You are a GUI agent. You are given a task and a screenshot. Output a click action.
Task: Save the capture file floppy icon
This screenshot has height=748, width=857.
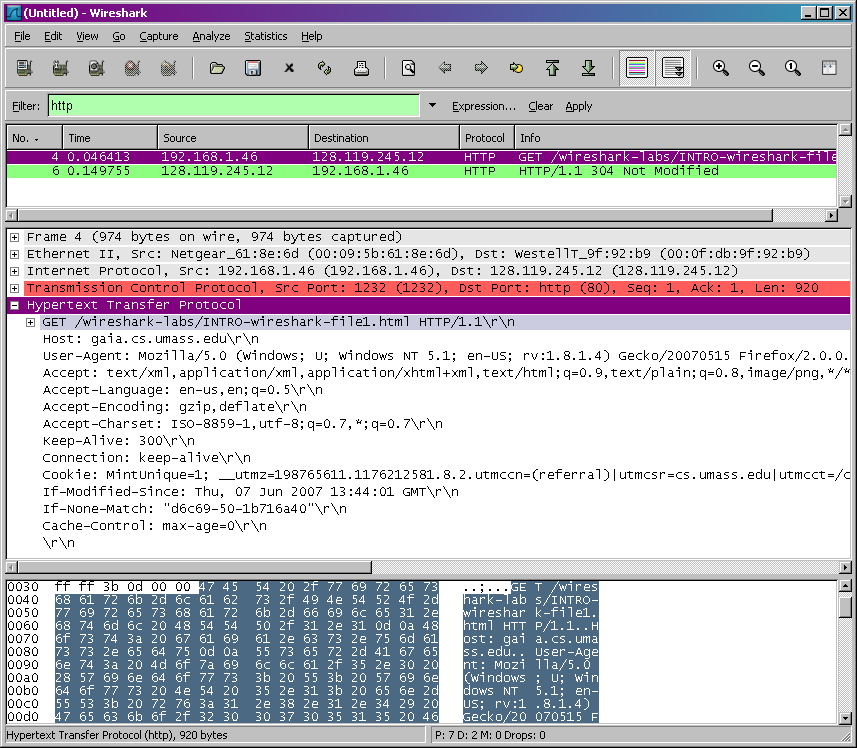click(x=253, y=68)
